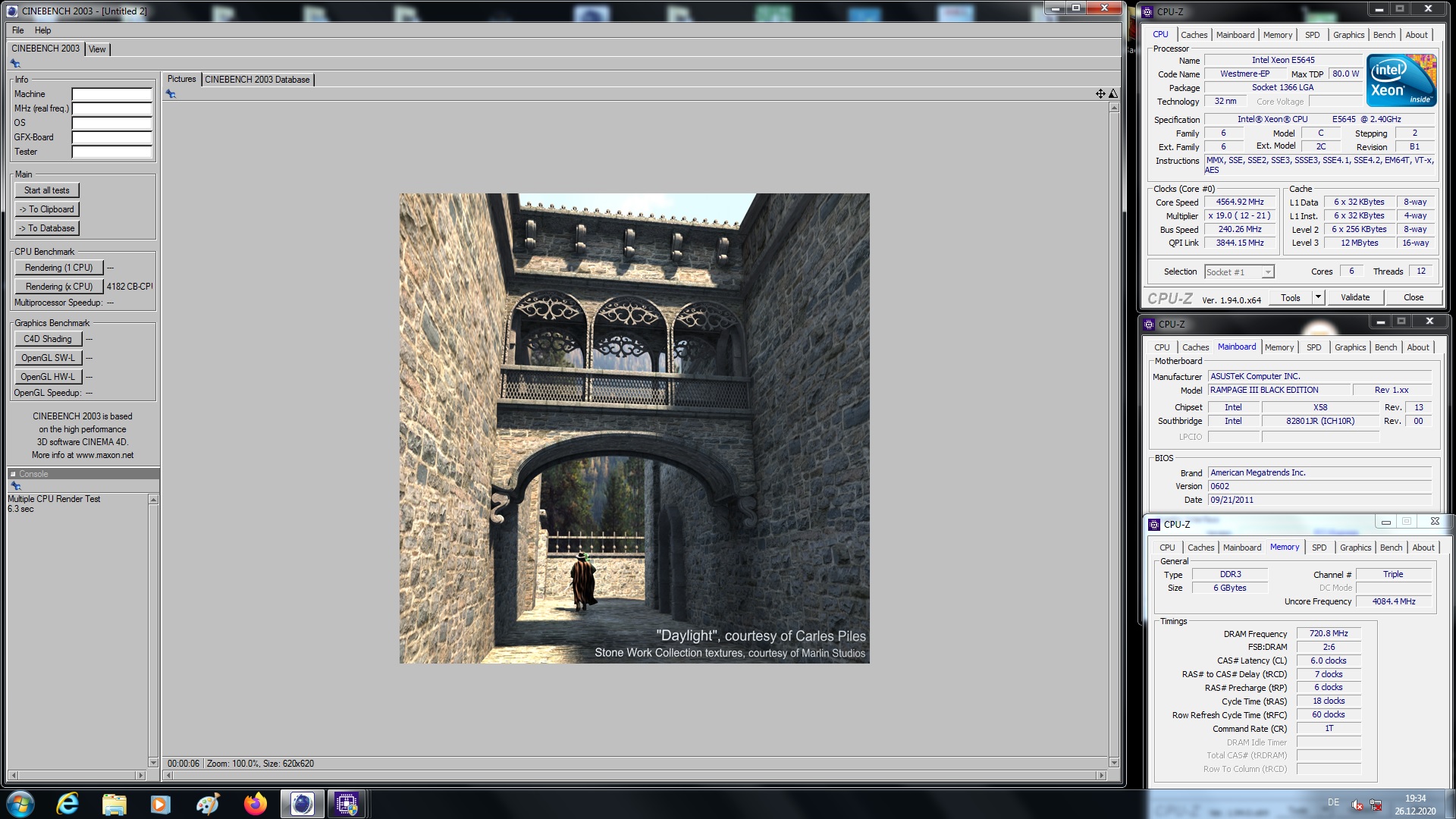1456x819 pixels.
Task: Click the DE language indicator in tray
Action: [1333, 802]
